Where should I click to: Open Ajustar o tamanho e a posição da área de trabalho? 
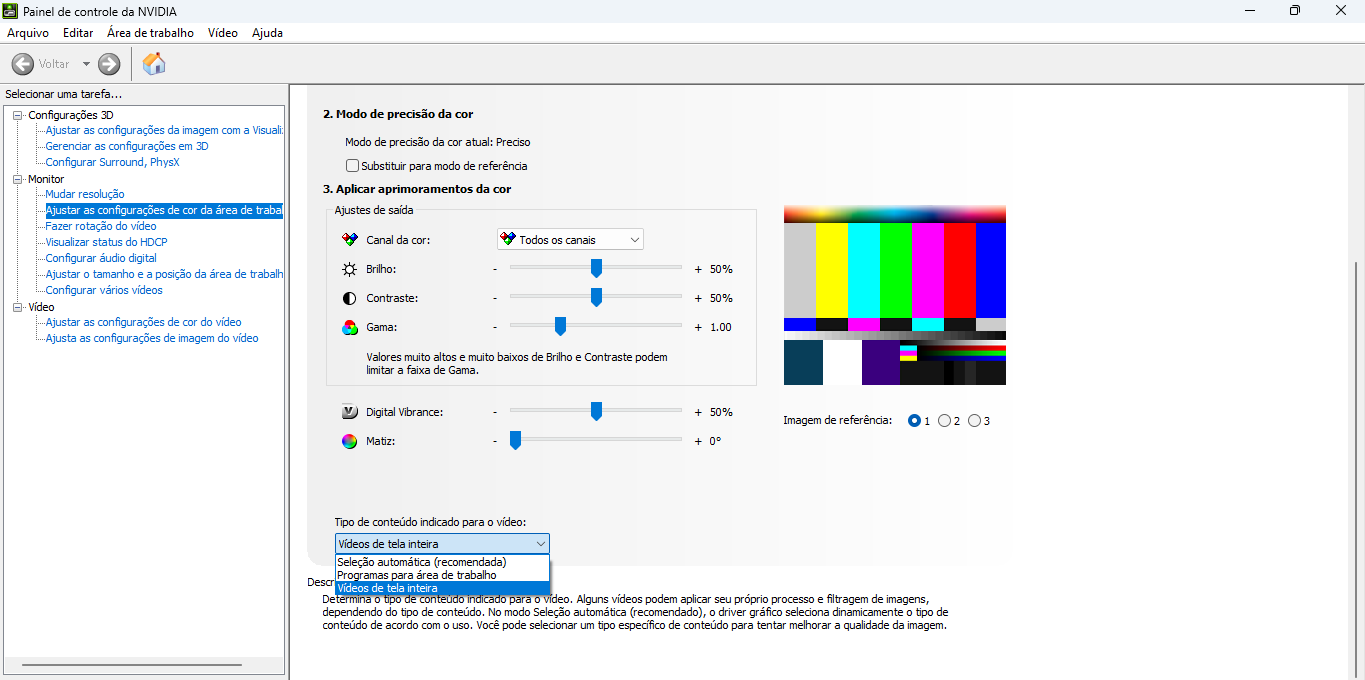point(164,274)
